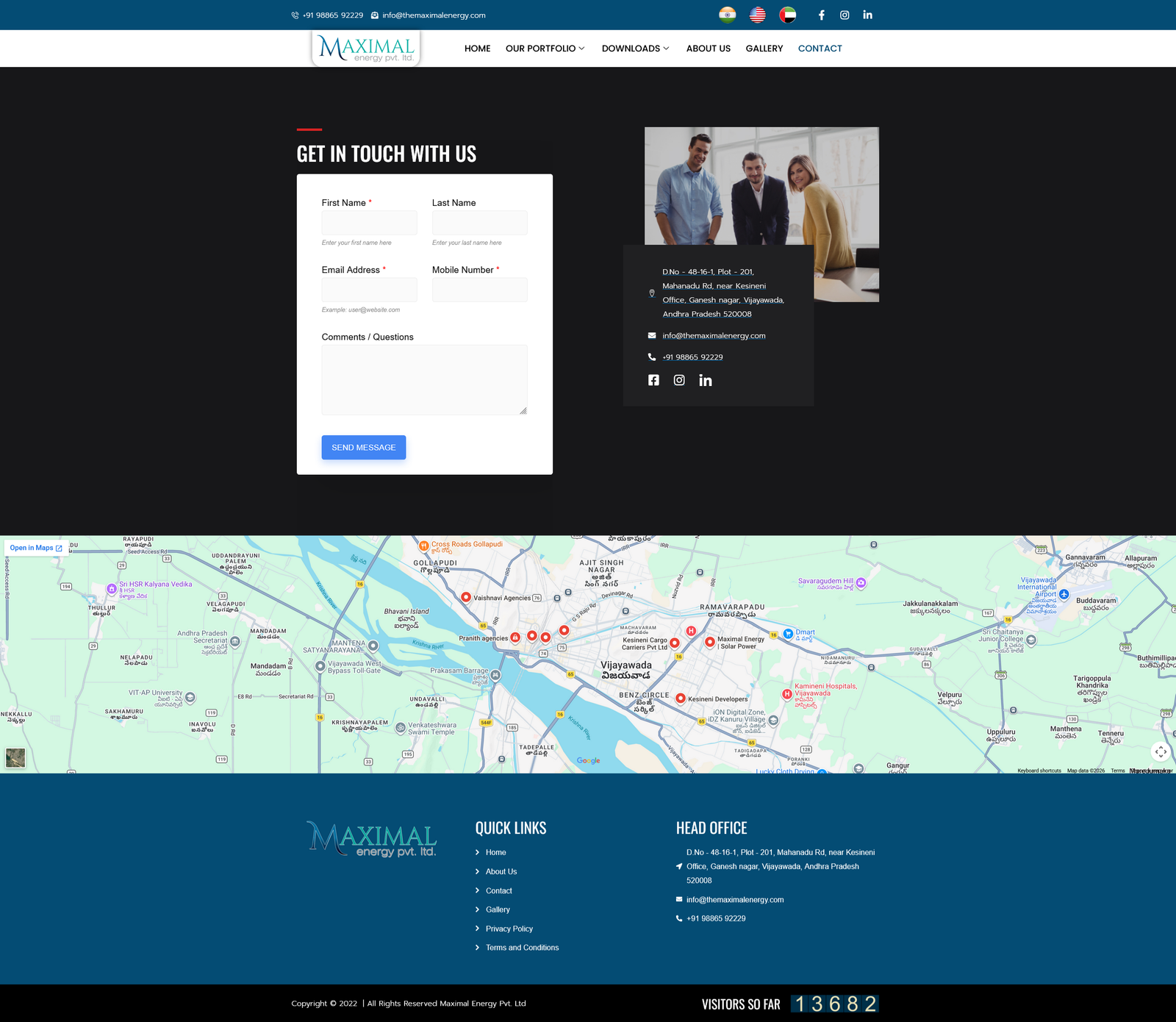Open the map Terms link
Image resolution: width=1176 pixels, height=1022 pixels.
coord(1118,771)
